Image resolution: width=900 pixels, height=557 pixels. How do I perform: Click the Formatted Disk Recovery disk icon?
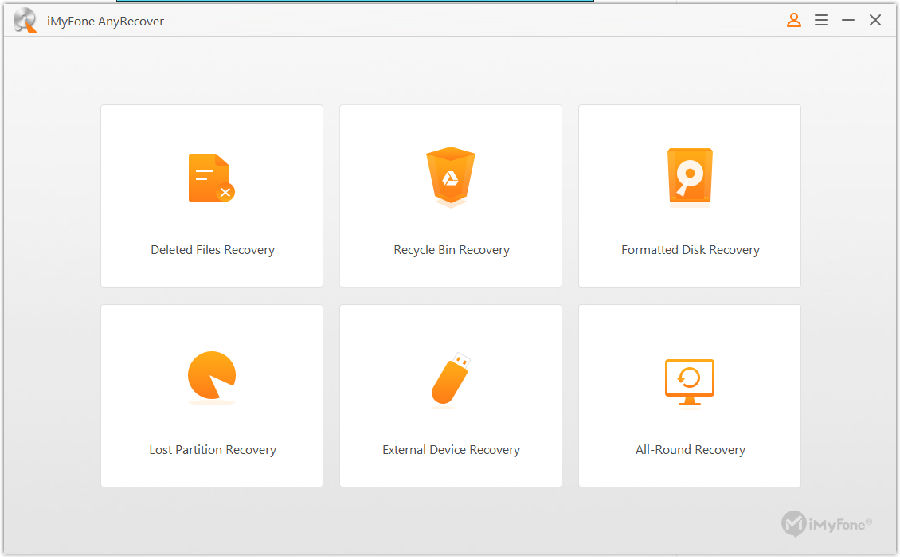click(x=689, y=176)
